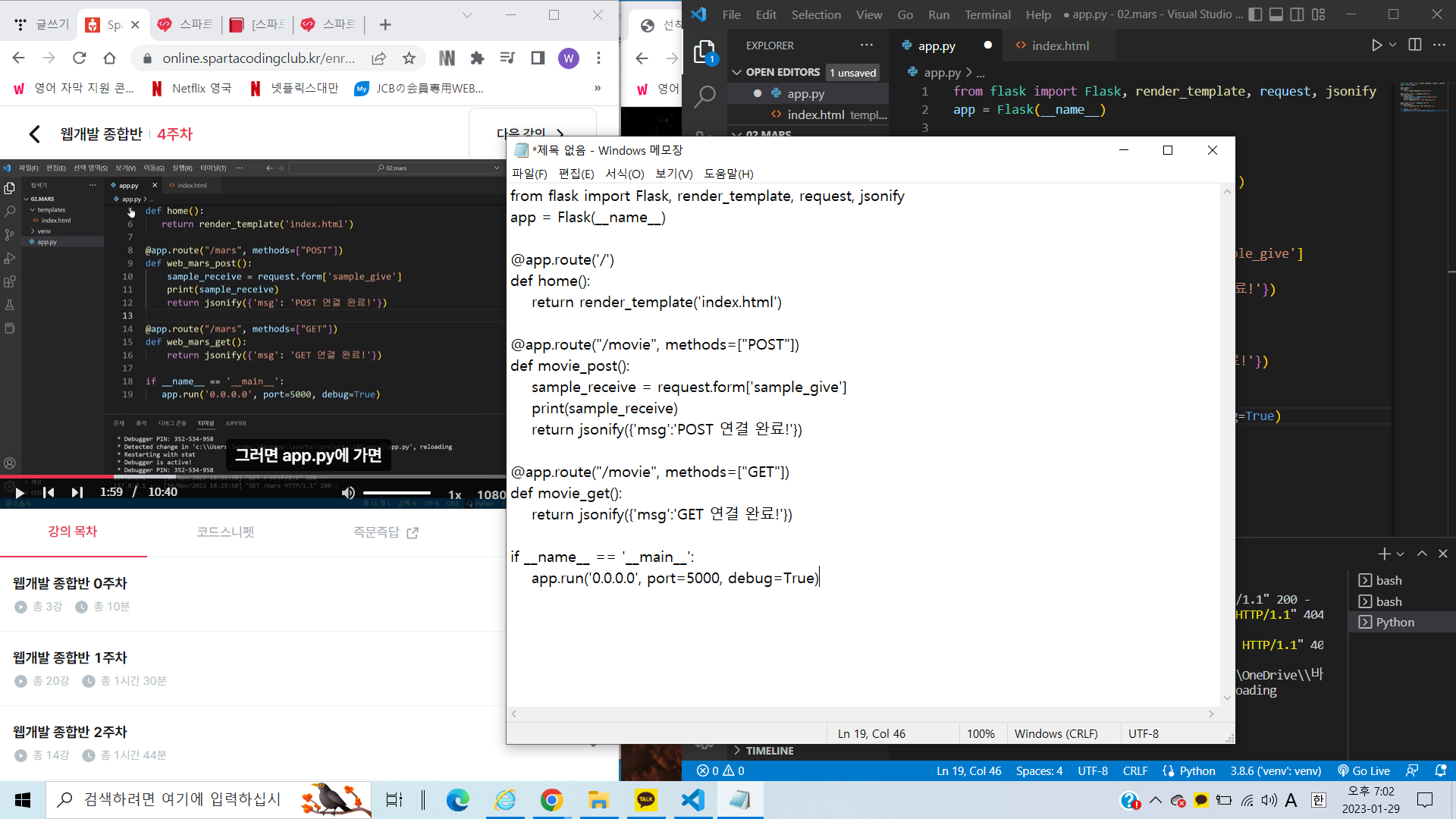Click the Windows taskbar search box
This screenshot has height=819, width=1456.
209,800
